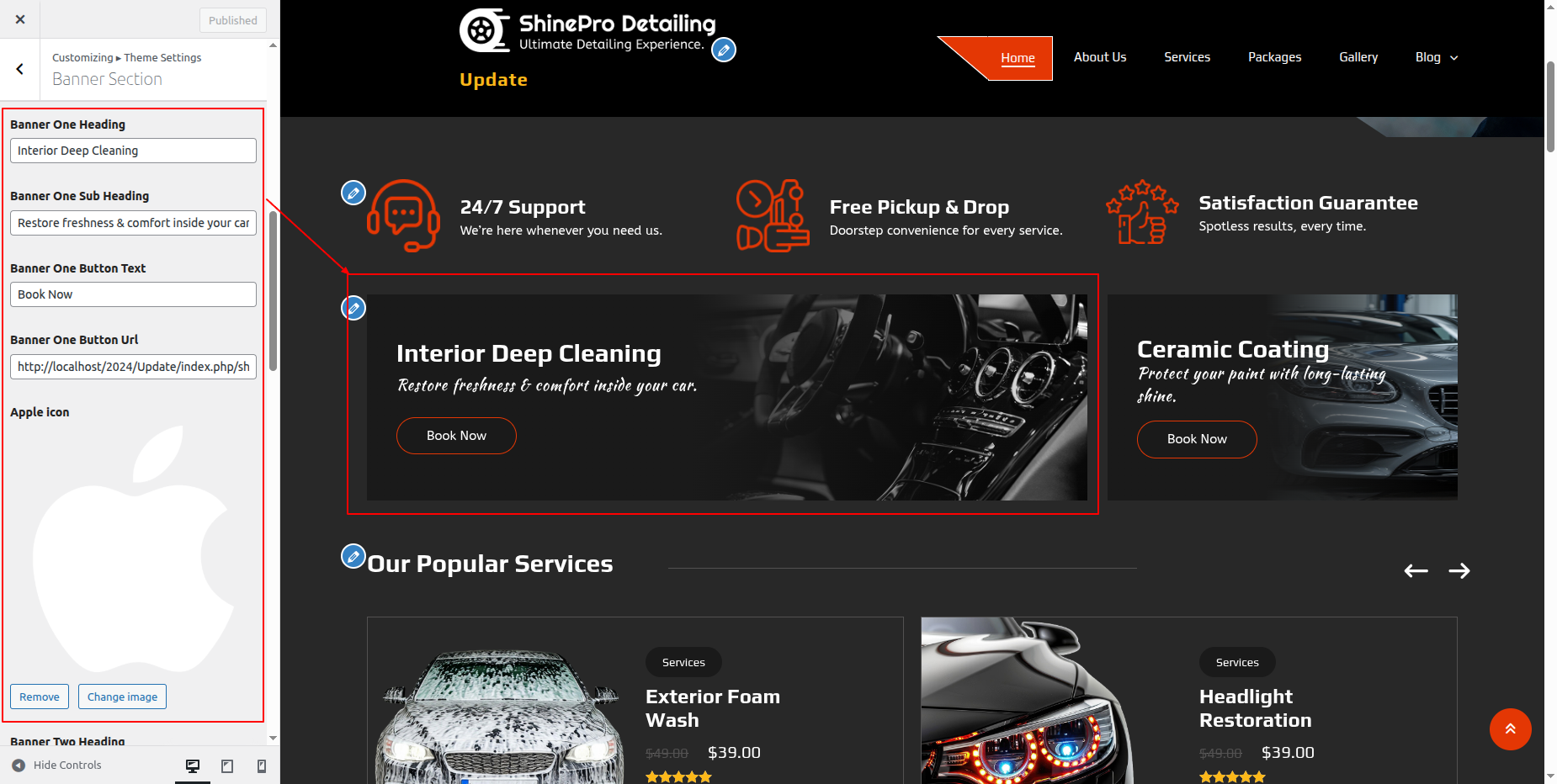Click the star rating under Headlight Restoration
1557x784 pixels.
click(x=1232, y=777)
